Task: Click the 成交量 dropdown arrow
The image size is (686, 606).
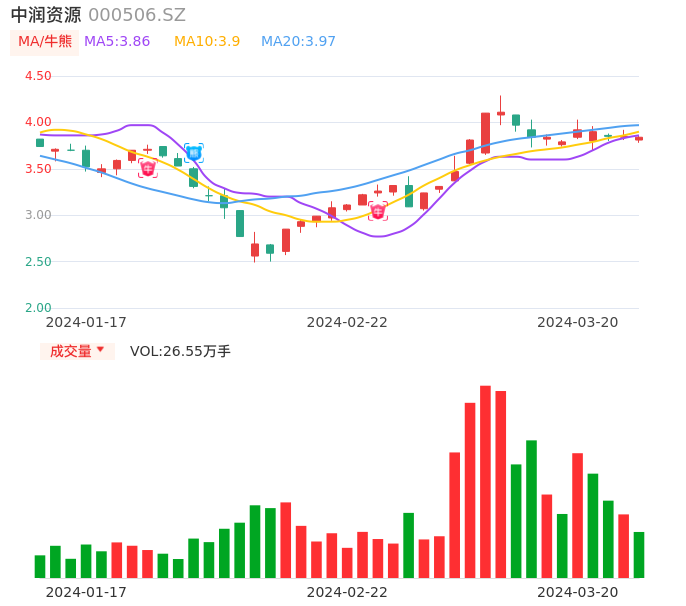Action: coord(100,350)
